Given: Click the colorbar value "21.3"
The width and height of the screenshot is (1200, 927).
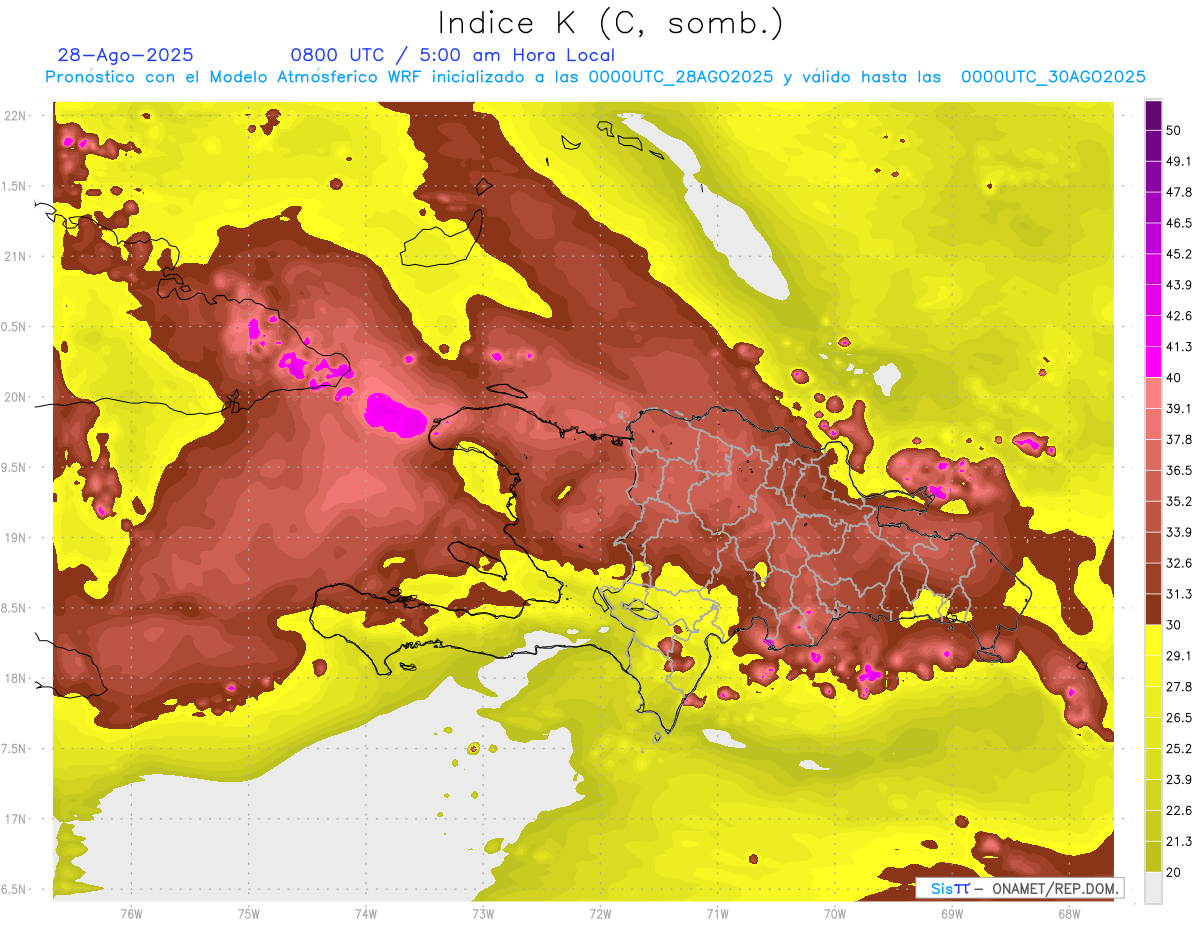Looking at the screenshot, I should tap(1179, 842).
